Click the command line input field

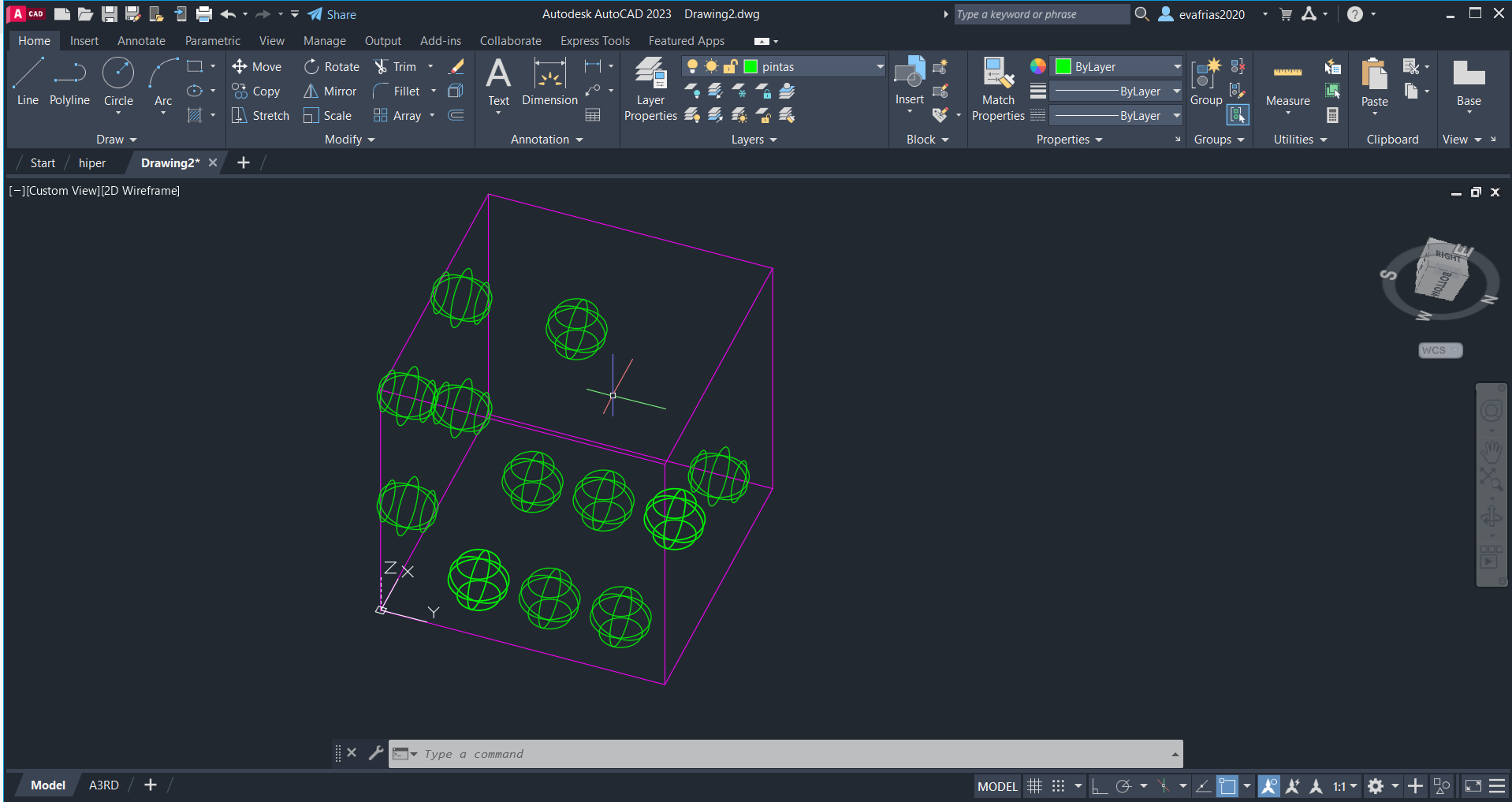pyautogui.click(x=788, y=754)
